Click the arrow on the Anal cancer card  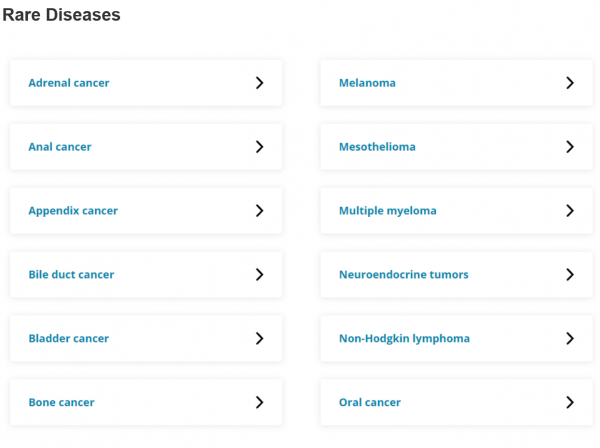point(259,147)
